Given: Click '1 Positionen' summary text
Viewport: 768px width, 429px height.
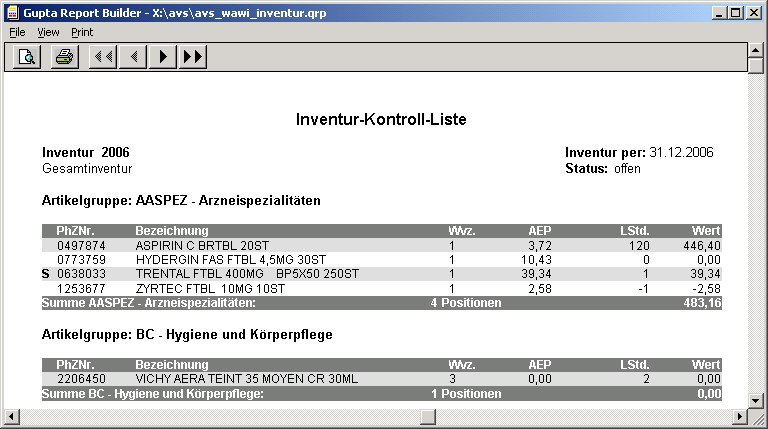Looking at the screenshot, I should [x=466, y=394].
